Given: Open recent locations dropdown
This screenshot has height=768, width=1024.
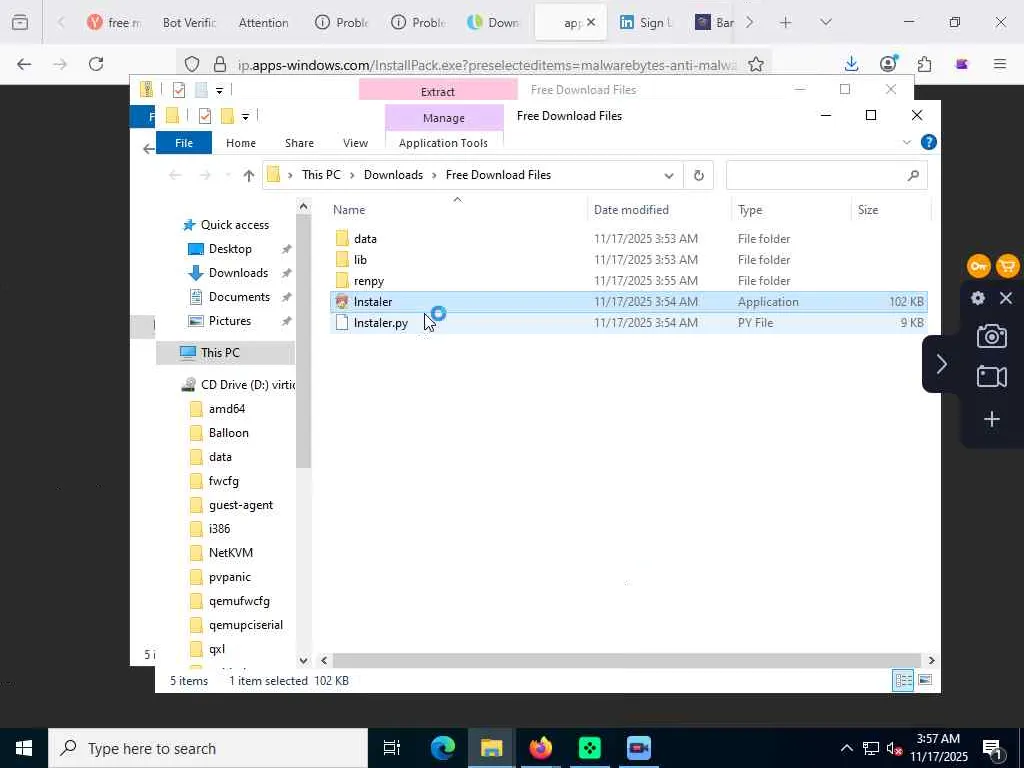Looking at the screenshot, I should (x=227, y=175).
